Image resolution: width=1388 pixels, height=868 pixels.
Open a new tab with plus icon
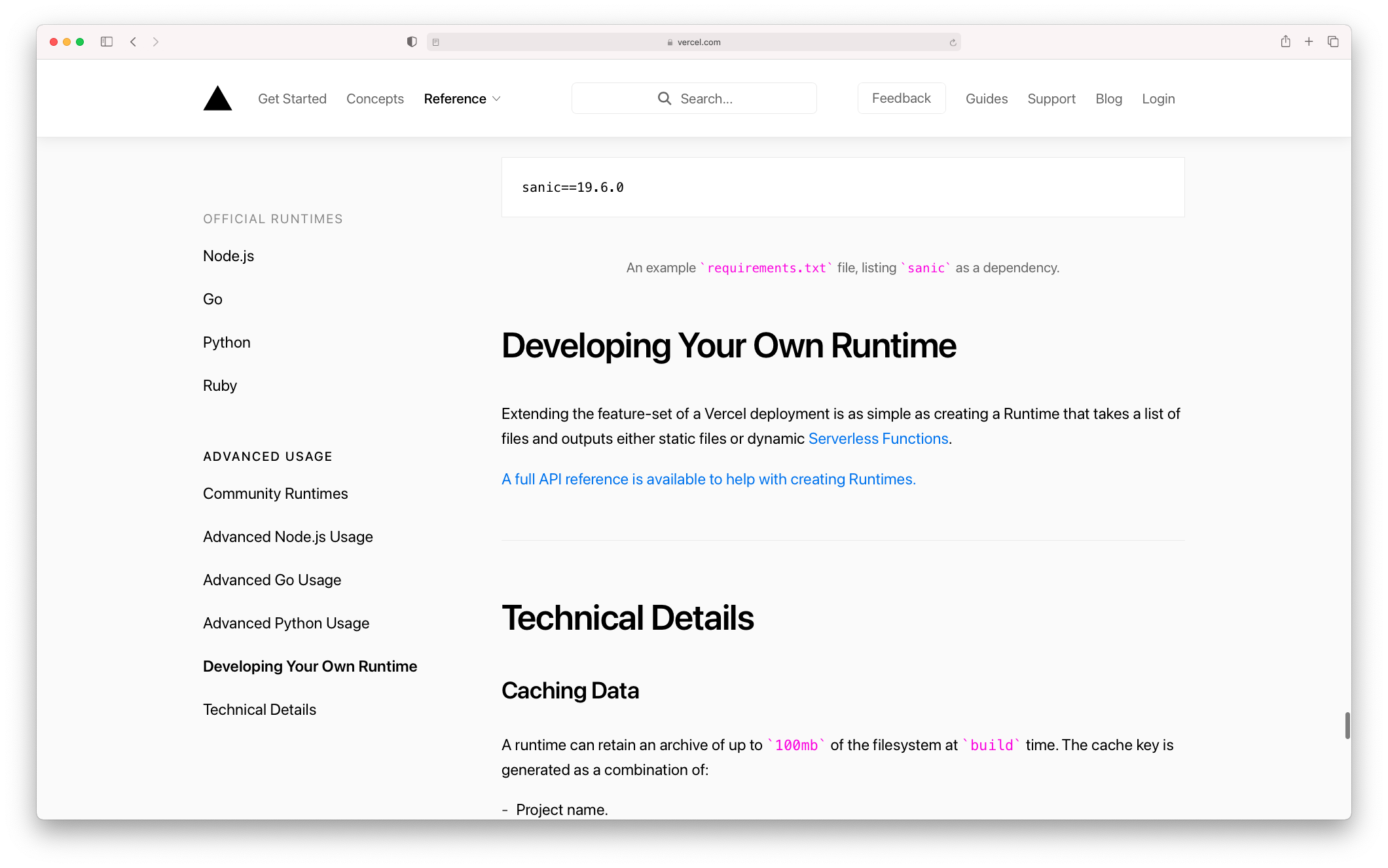[x=1309, y=42]
